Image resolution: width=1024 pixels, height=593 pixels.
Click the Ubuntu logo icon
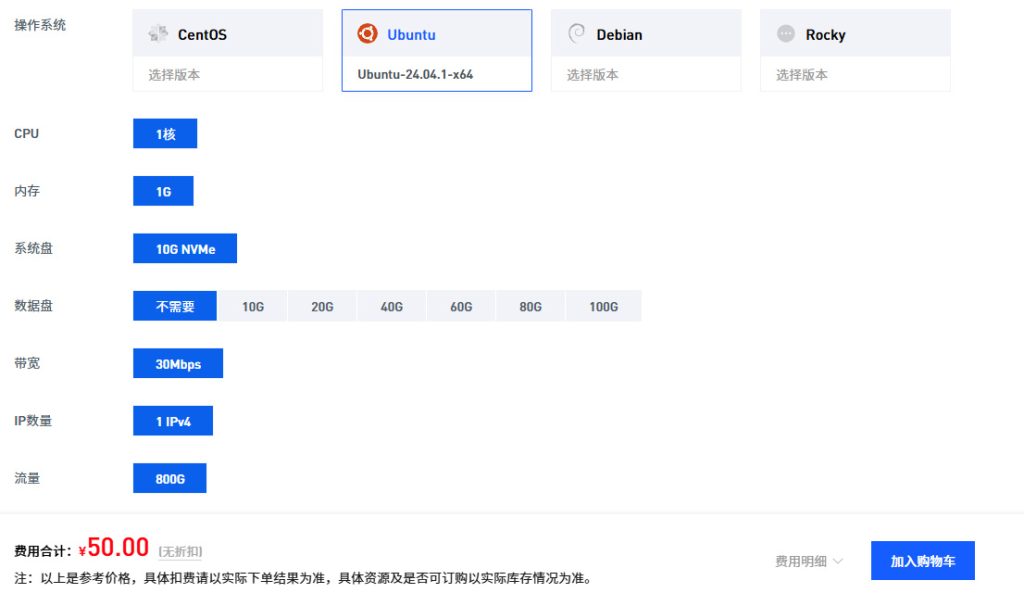click(x=367, y=33)
